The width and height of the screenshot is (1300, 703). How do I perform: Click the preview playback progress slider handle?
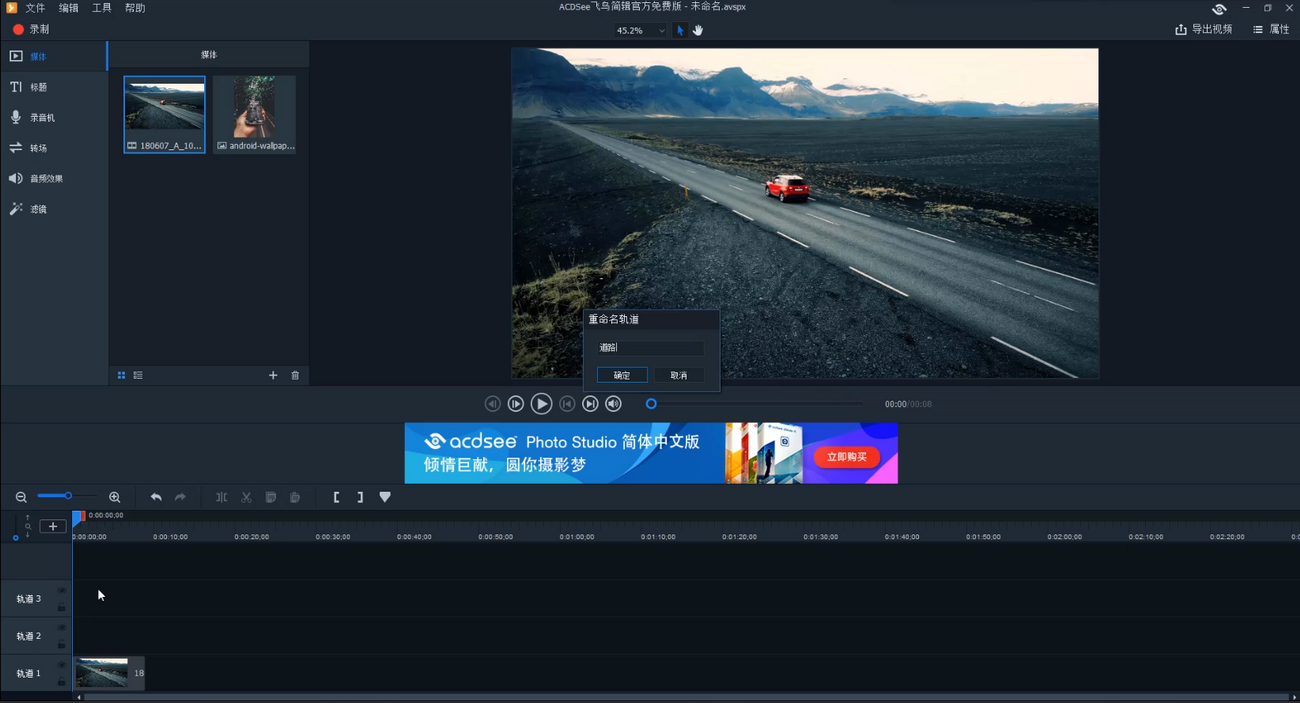click(651, 404)
